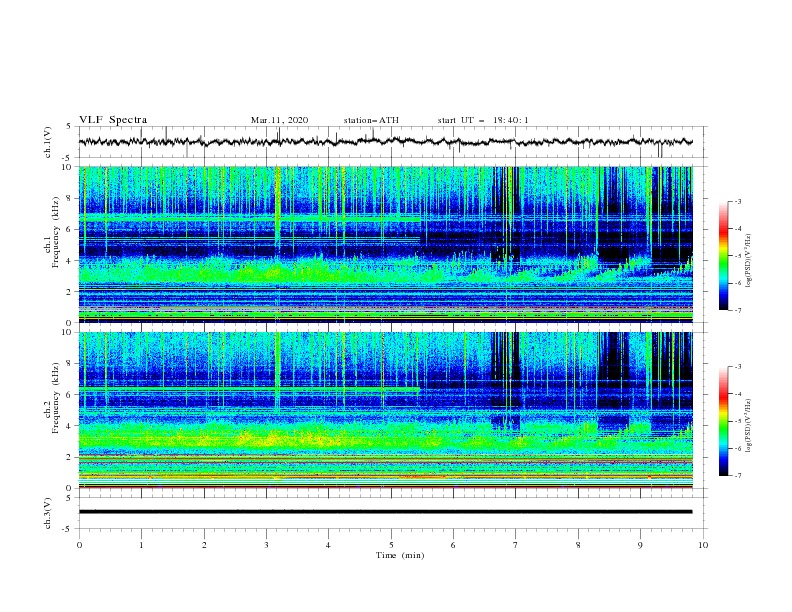Screen dimensions: 792x612
Task: Click the ch.1 spectrogram color bar
Action: coord(723,256)
